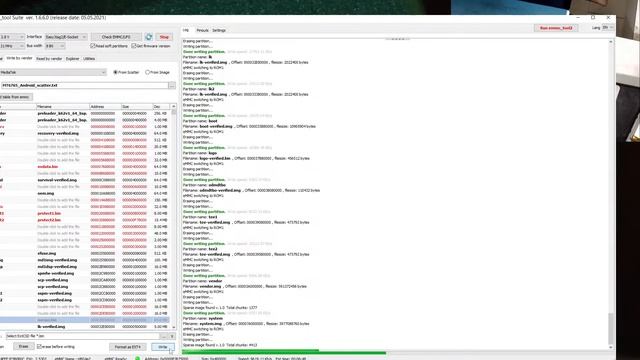Click the Check EMMC/UFS button
Viewport: 640px width, 360px height.
(x=116, y=37)
